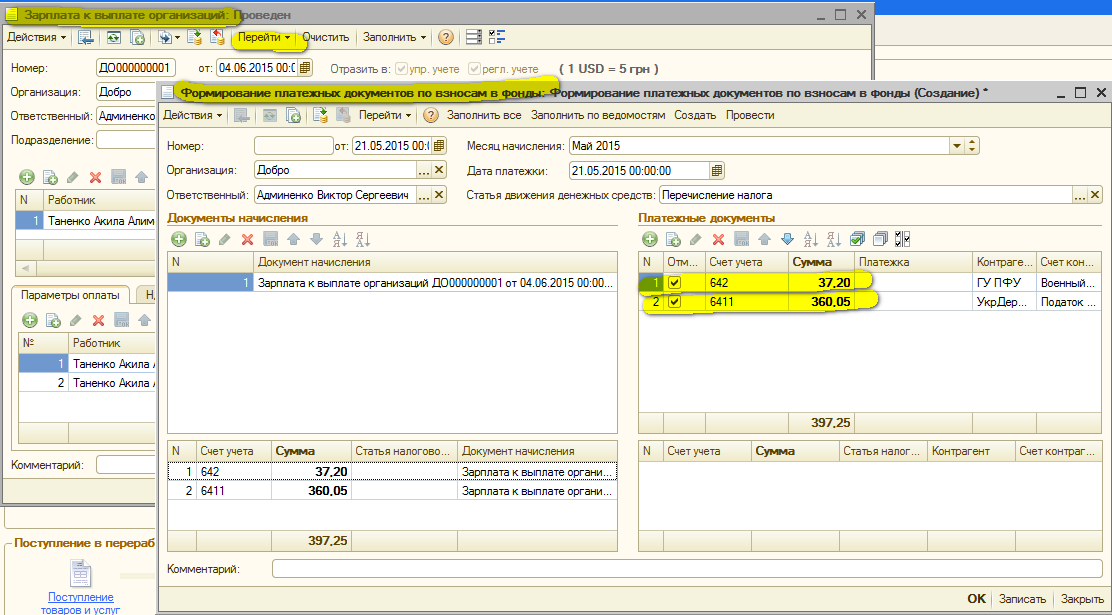Open Заполнить dropdown in Зарплата window
Image resolution: width=1112 pixels, height=615 pixels.
pos(395,37)
